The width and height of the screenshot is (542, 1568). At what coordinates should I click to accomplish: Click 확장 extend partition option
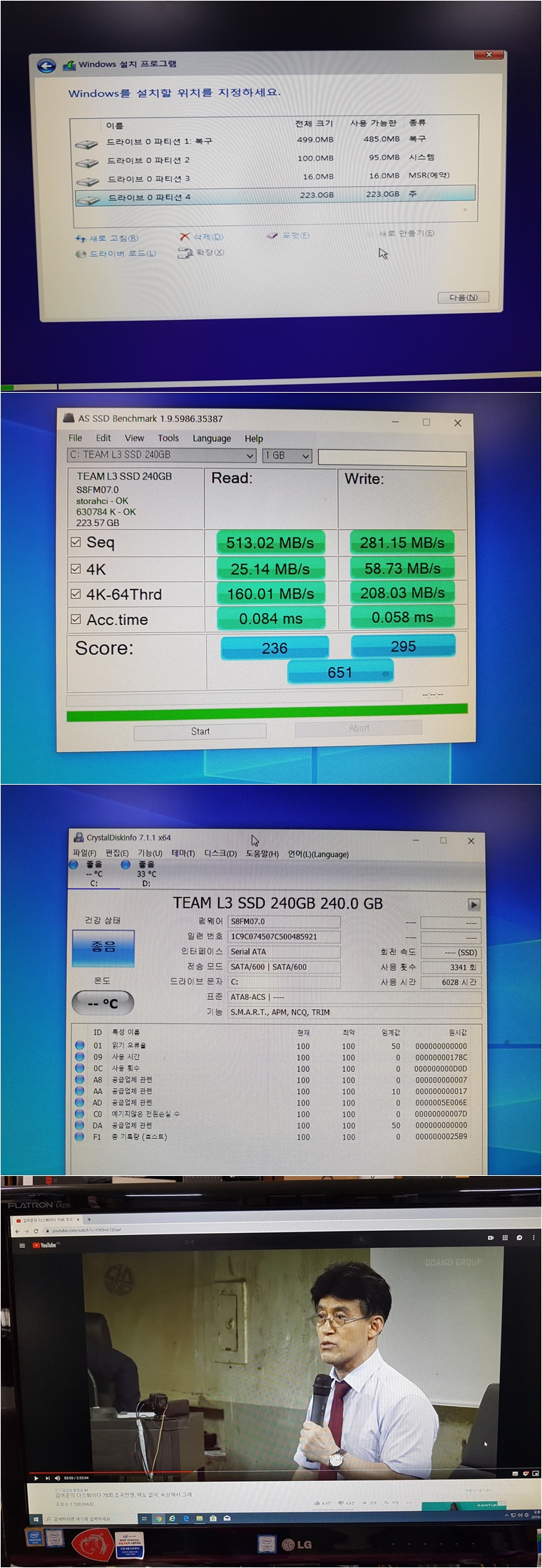pos(201,253)
